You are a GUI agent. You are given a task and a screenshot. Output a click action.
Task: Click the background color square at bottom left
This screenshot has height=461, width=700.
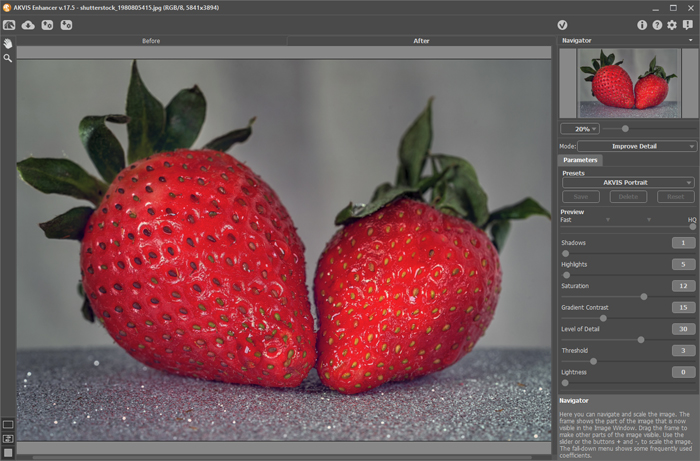[x=8, y=452]
